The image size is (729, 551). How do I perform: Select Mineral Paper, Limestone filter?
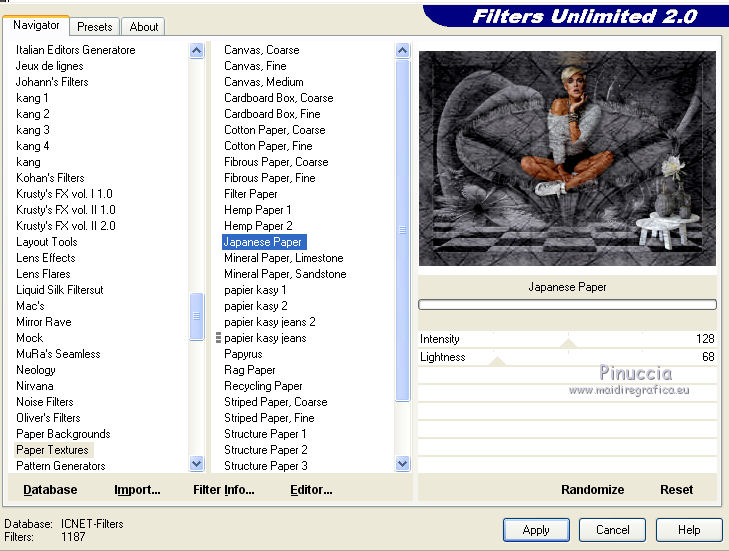coord(284,258)
